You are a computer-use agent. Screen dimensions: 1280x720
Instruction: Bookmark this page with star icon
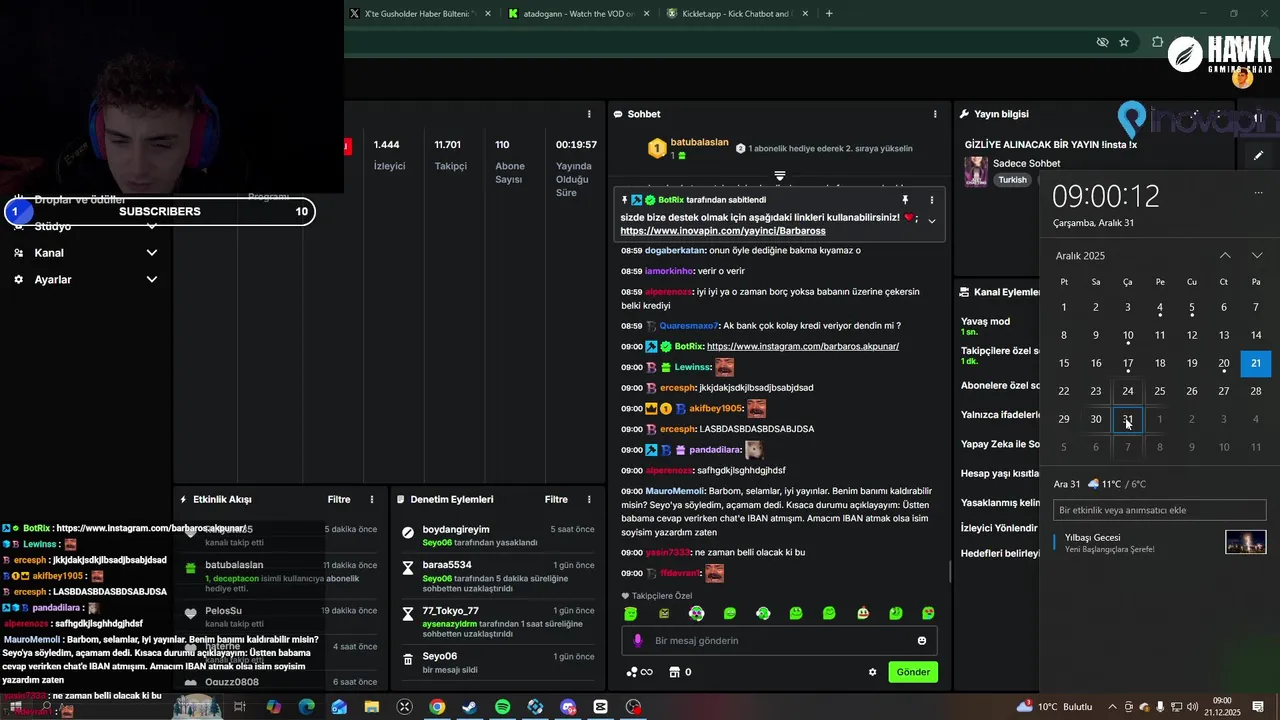click(x=1124, y=42)
